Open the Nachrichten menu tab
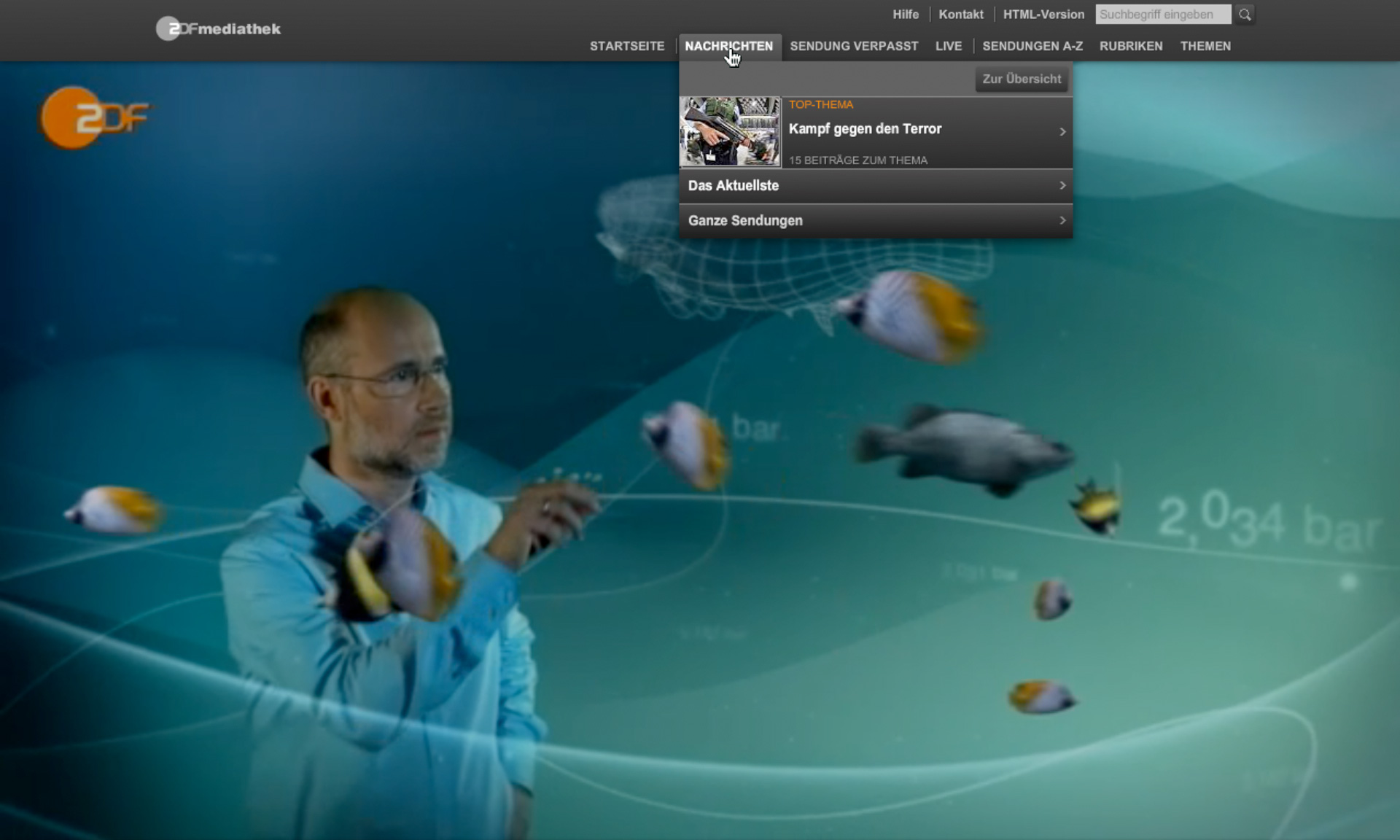Screen dimensions: 1400x840 728,46
